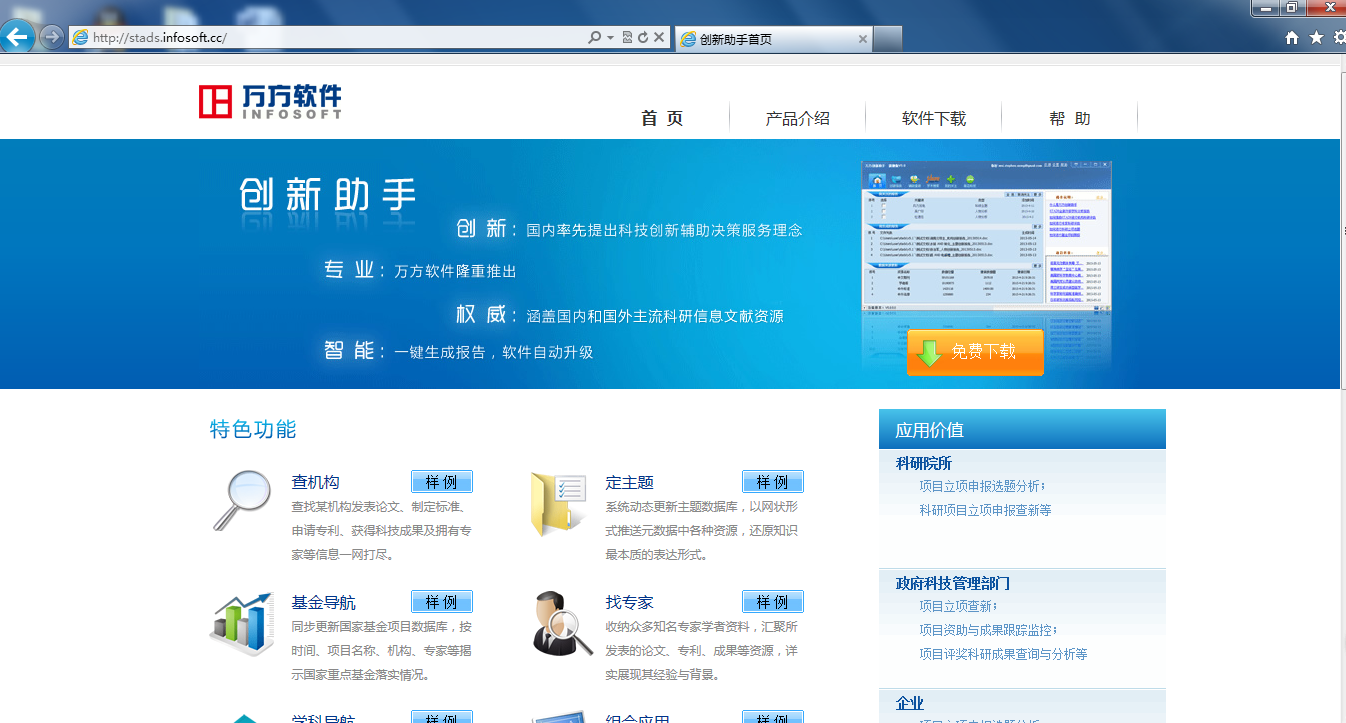Click 项目评奖科研成果查询与分析等 item

tap(1003, 654)
